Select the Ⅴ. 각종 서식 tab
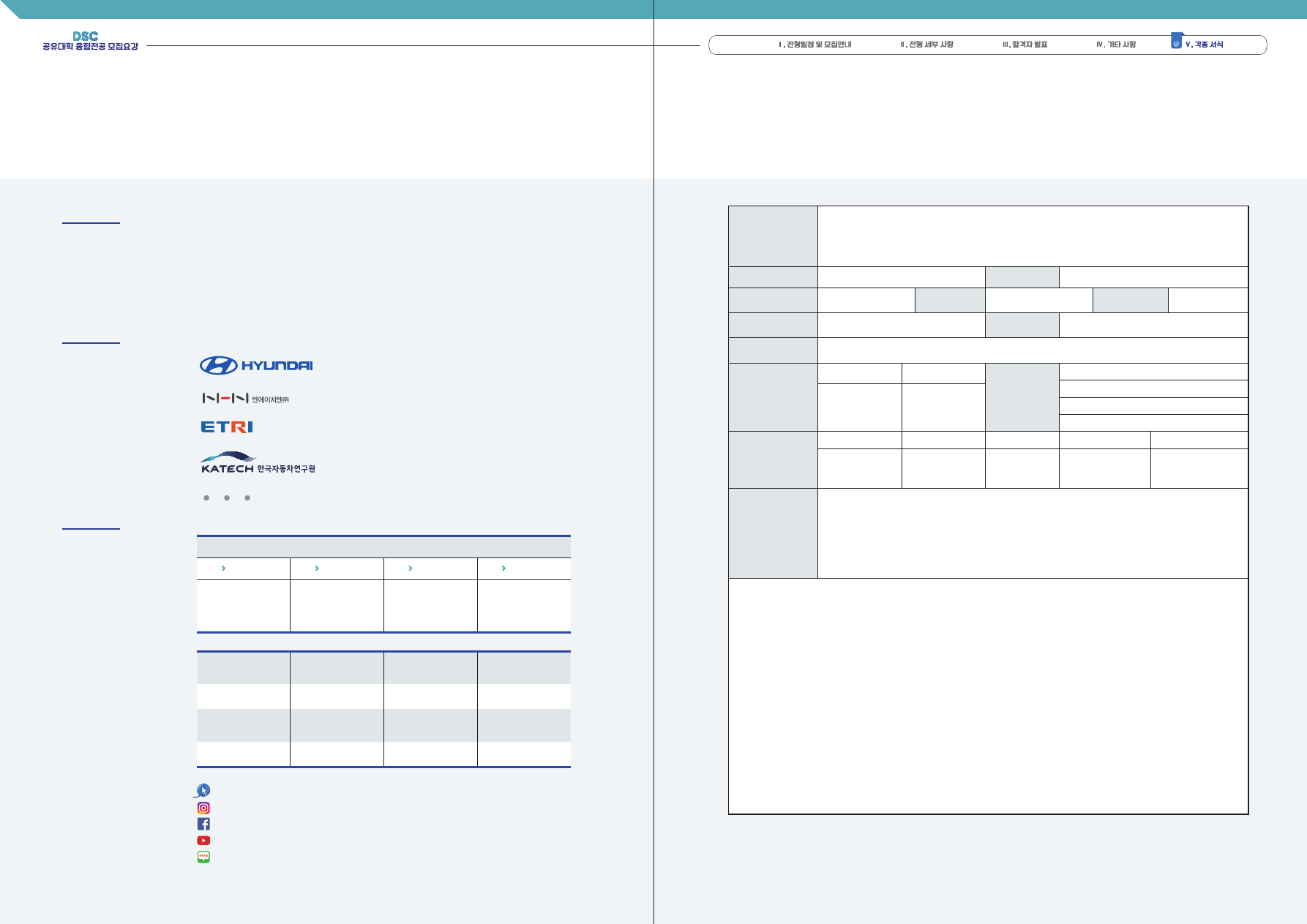 click(x=1205, y=45)
